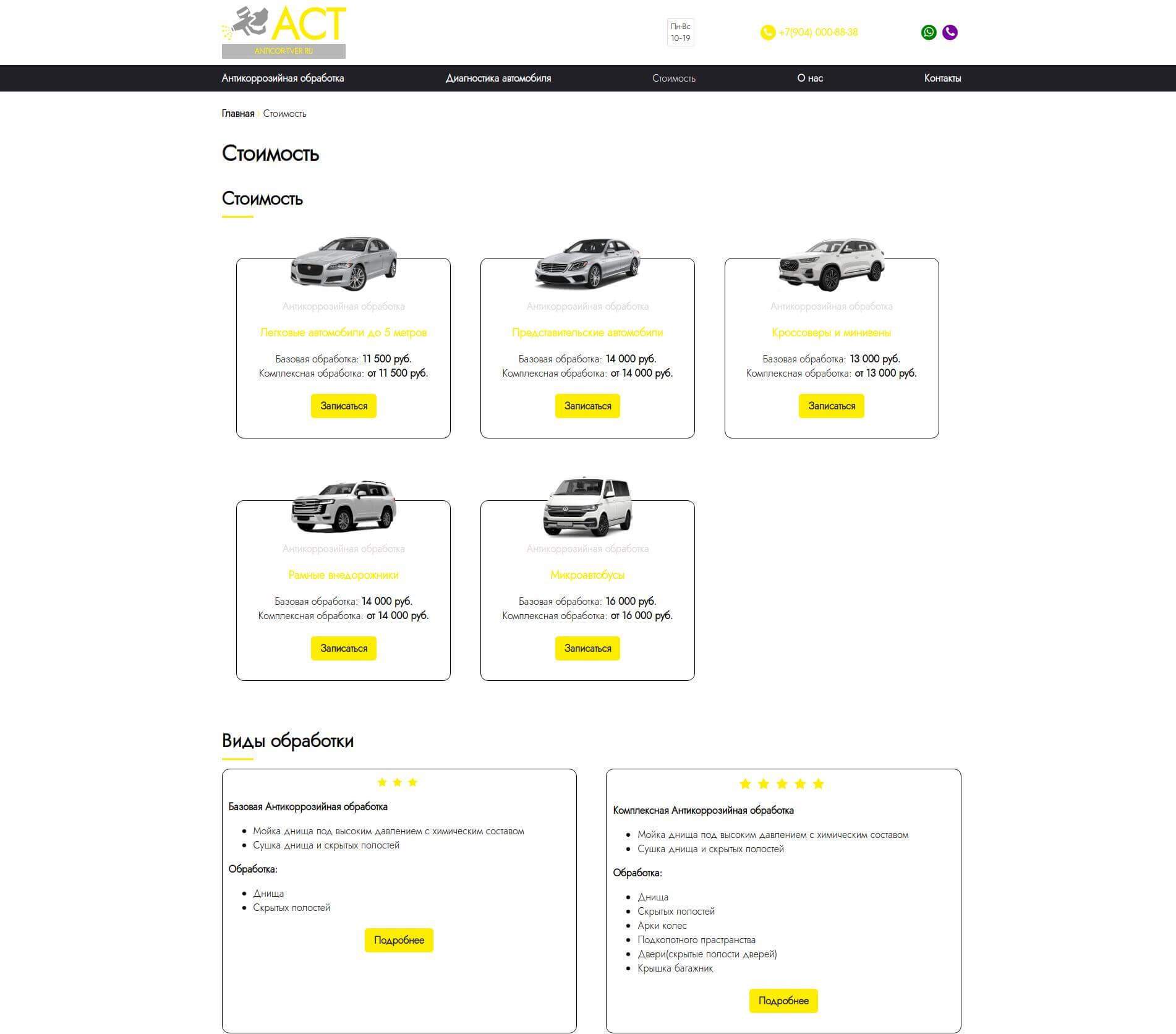Click Записаться under Микроавтобусы
The width and height of the screenshot is (1176, 1034).
tap(587, 649)
